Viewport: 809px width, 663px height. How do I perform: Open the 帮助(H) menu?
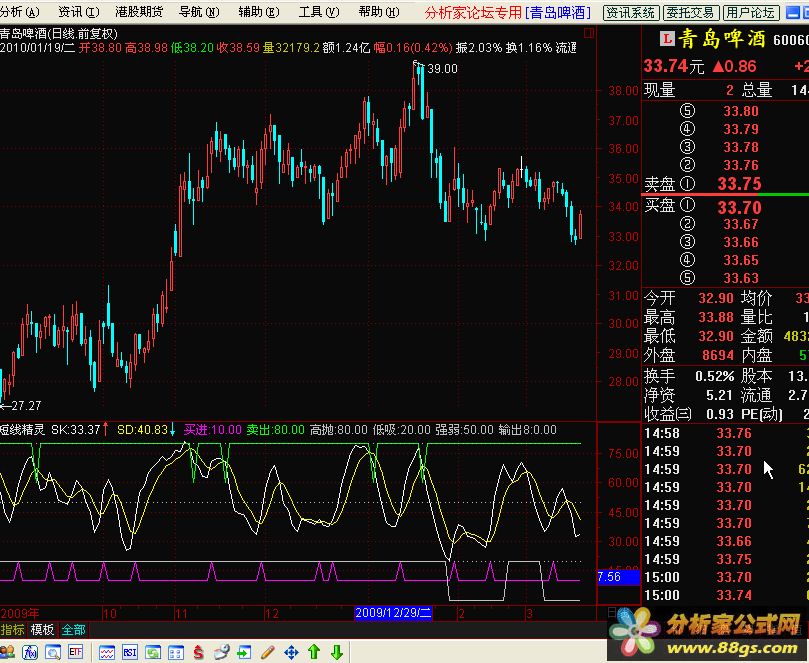379,12
